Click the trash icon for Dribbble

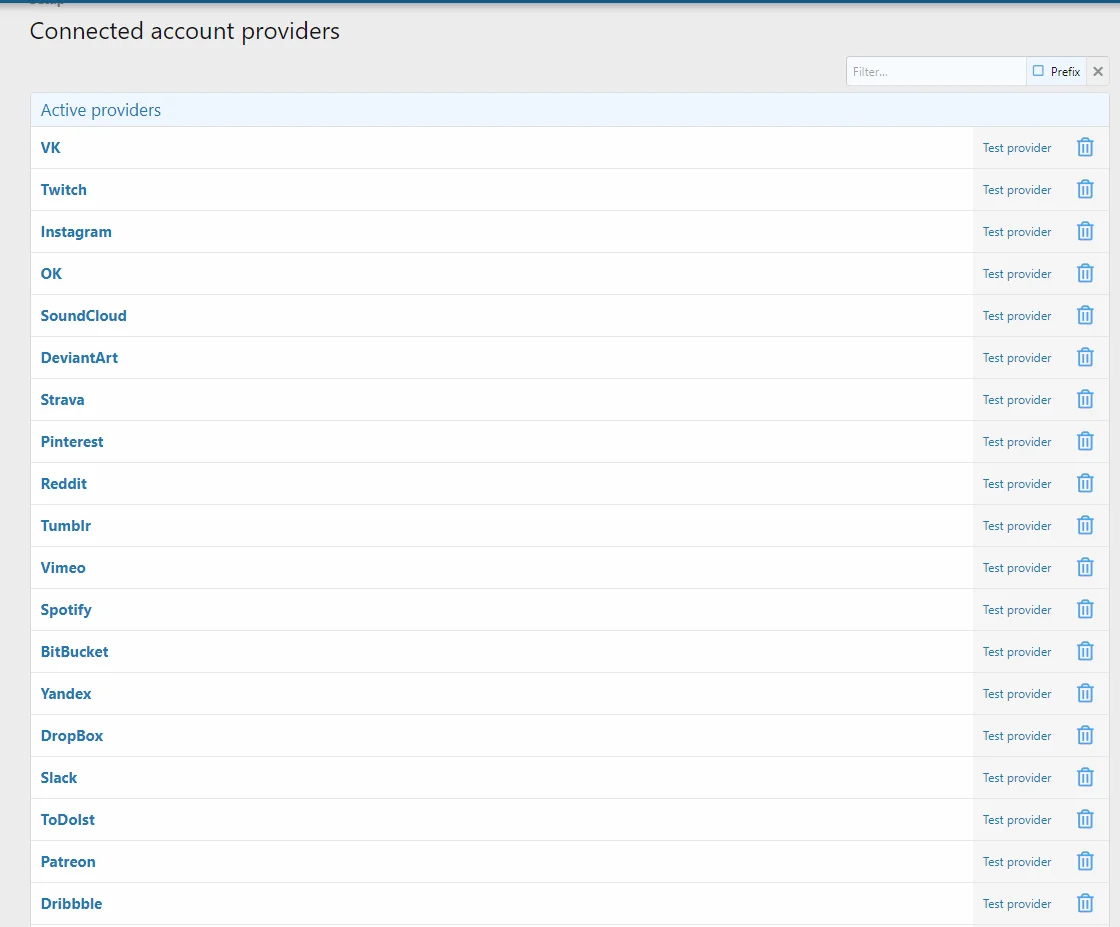(x=1085, y=904)
